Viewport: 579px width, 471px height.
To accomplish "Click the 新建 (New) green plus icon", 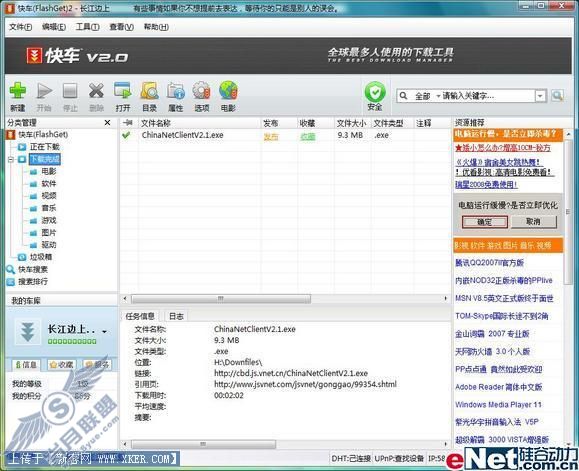I will click(x=17, y=90).
